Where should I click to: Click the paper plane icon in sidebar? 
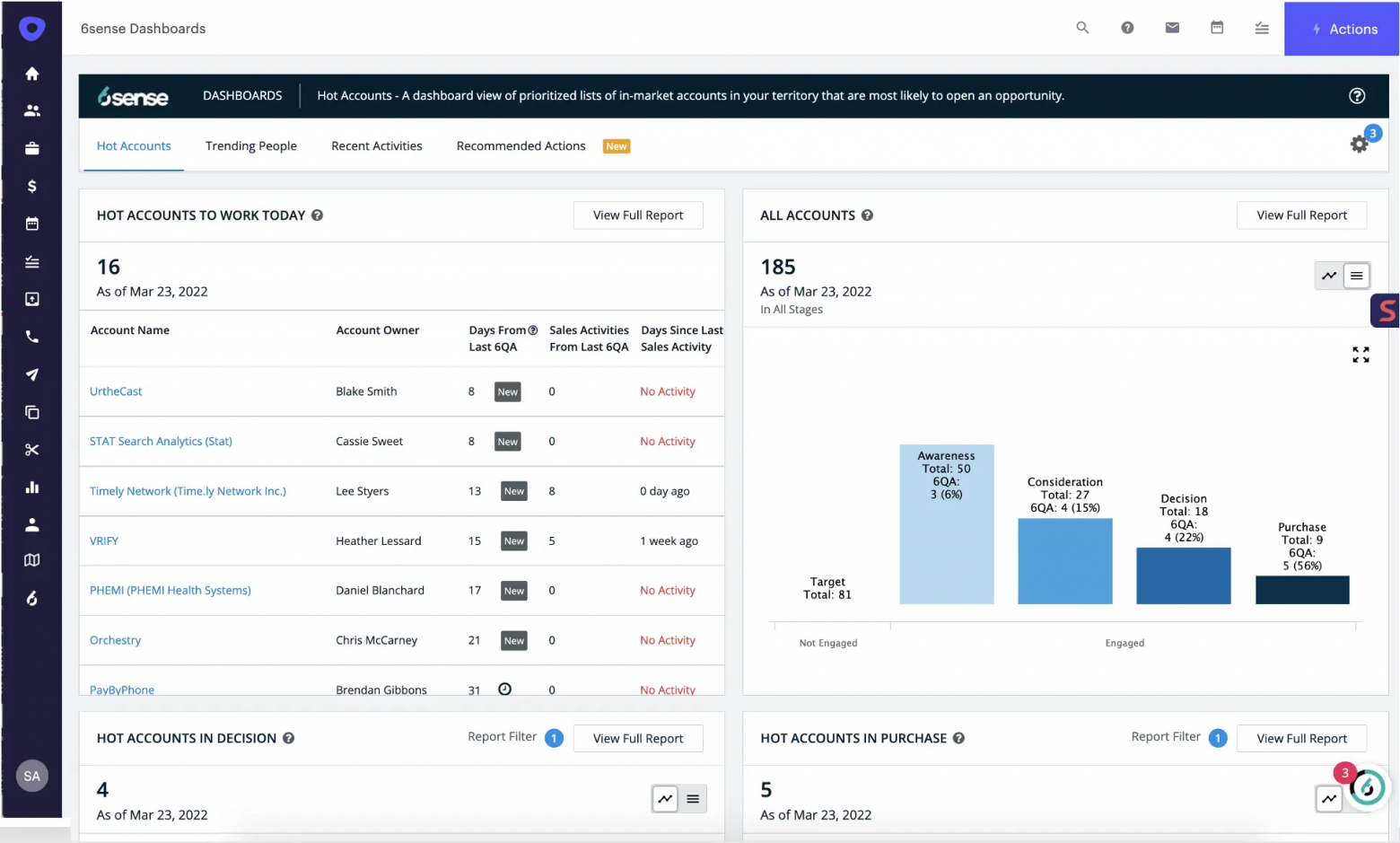[32, 374]
